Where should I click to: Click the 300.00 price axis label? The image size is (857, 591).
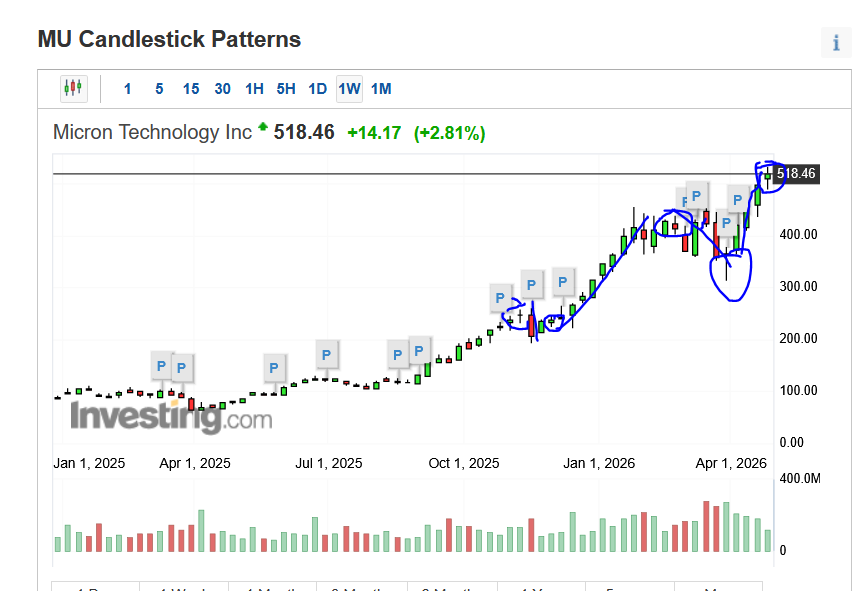click(x=798, y=286)
